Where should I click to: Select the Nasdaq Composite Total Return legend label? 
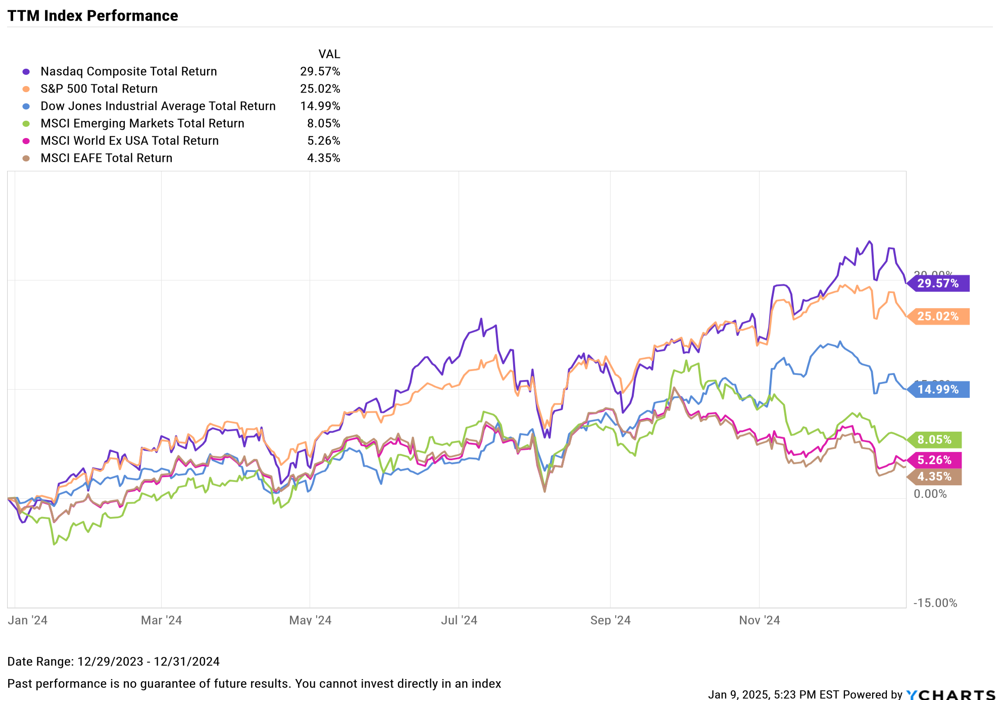(128, 72)
